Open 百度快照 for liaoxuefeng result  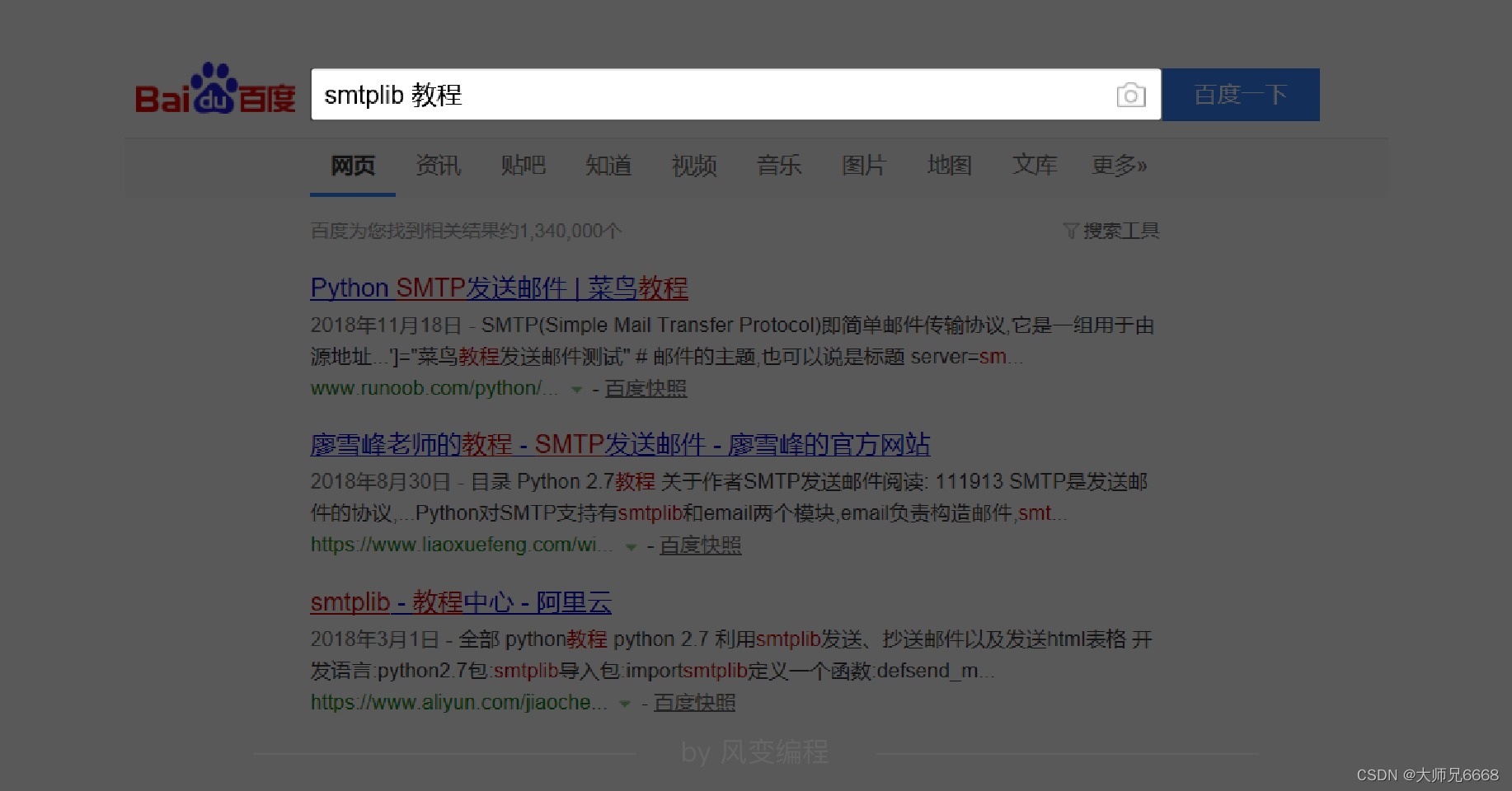[700, 545]
